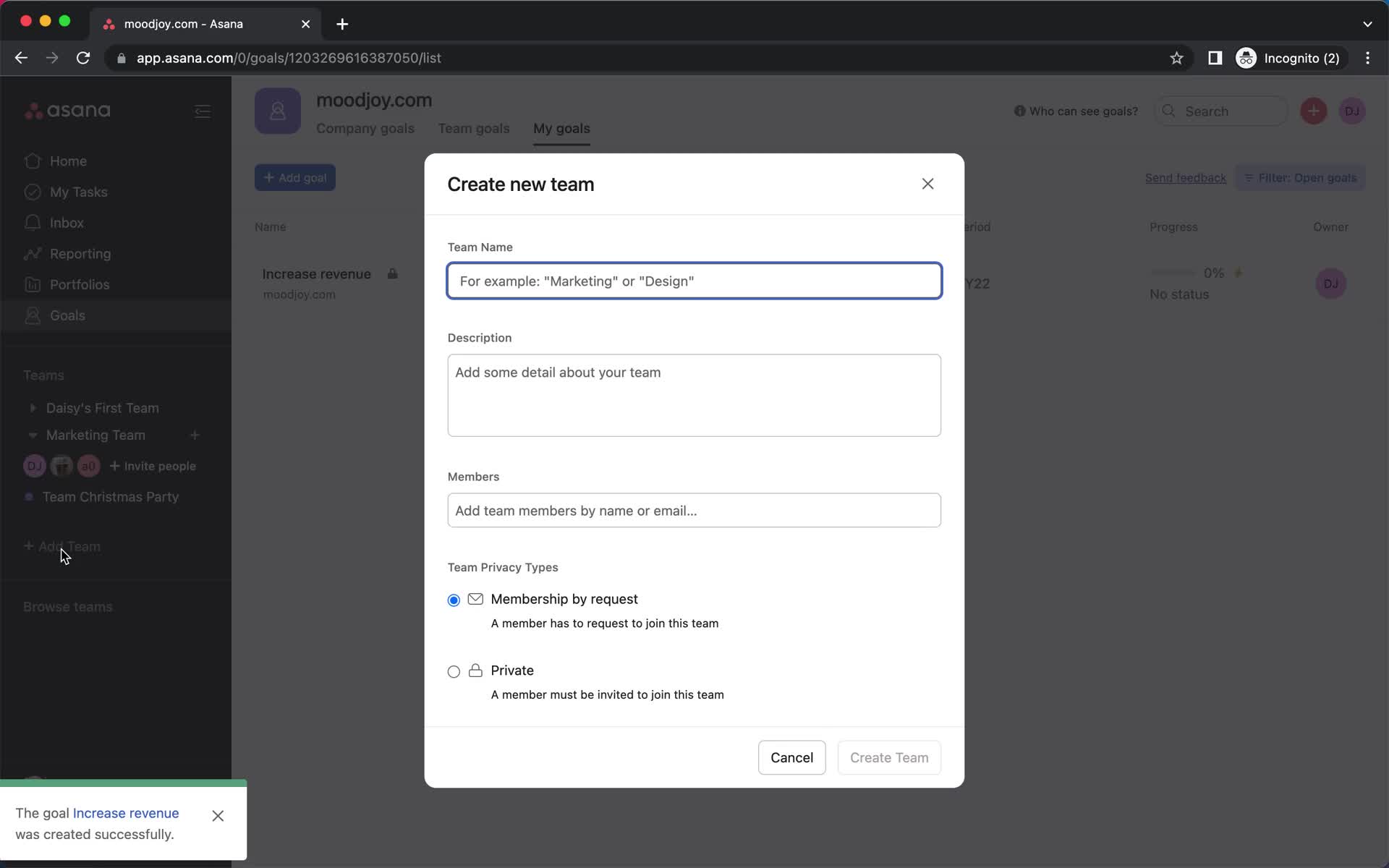Image resolution: width=1389 pixels, height=868 pixels.
Task: Click the Reporting chart icon
Action: [x=33, y=254]
